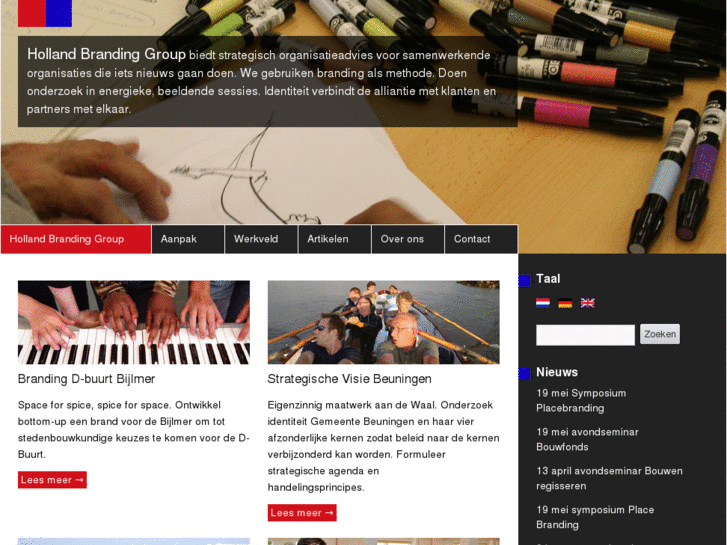The width and height of the screenshot is (727, 545).
Task: Choose the British flag language icon
Action: tap(587, 303)
